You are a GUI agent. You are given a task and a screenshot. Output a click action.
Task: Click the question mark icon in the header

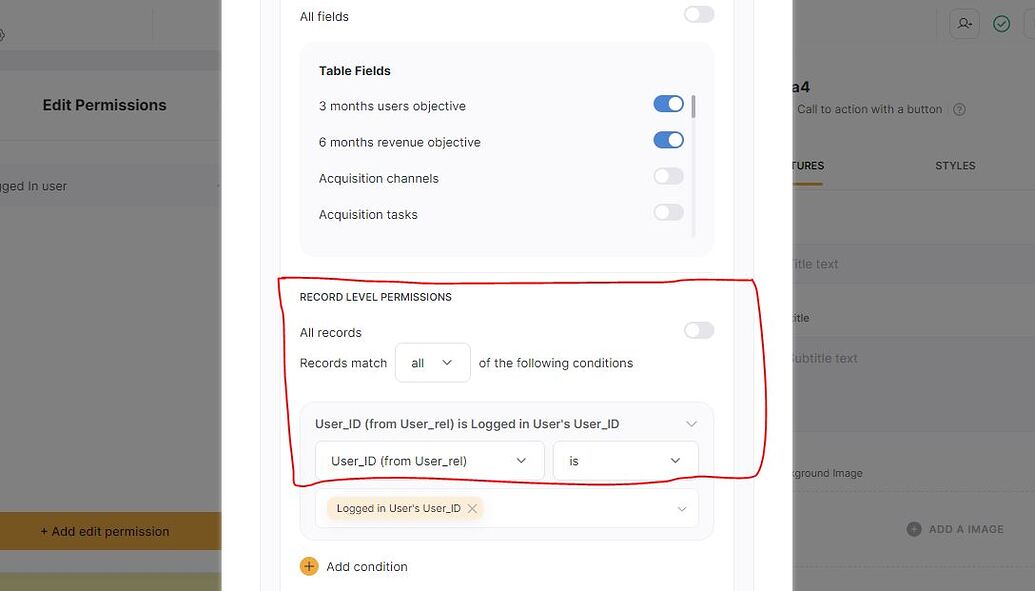pos(959,110)
